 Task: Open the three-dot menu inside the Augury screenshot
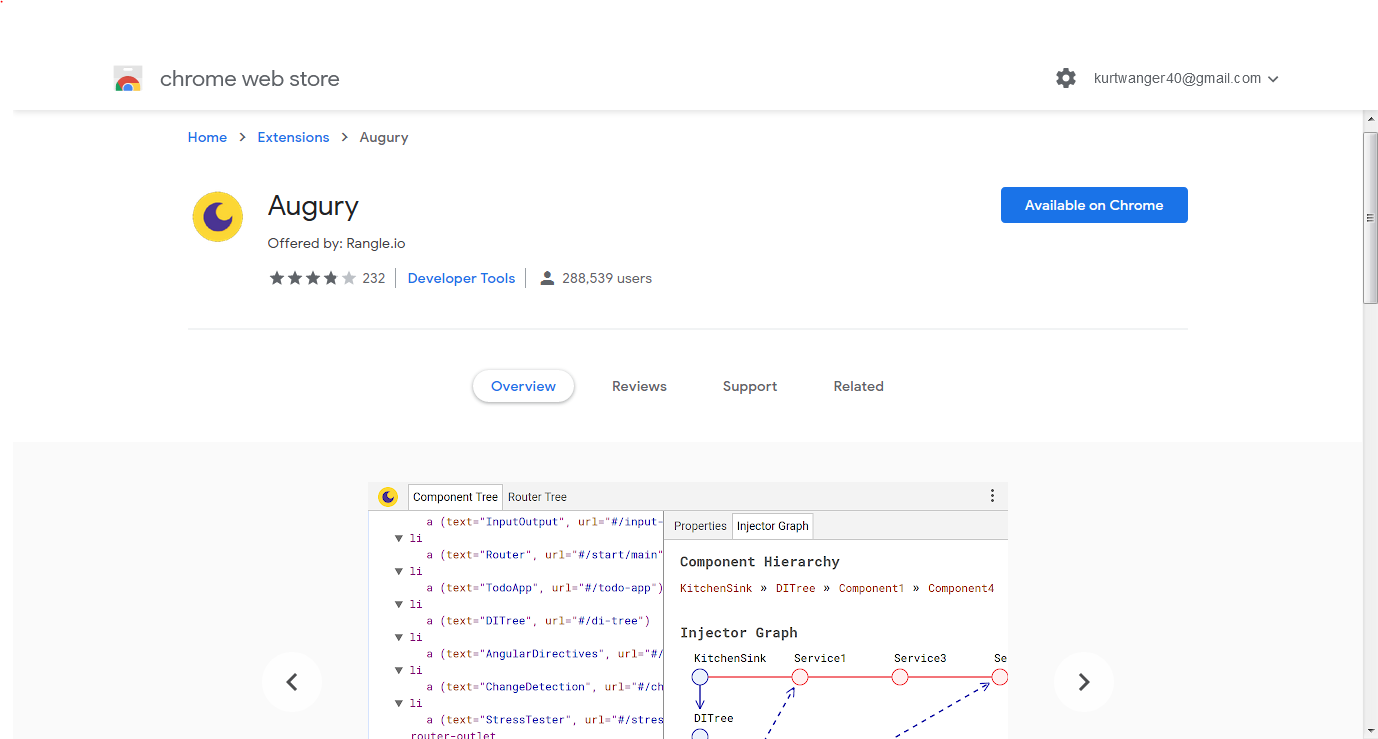click(992, 495)
